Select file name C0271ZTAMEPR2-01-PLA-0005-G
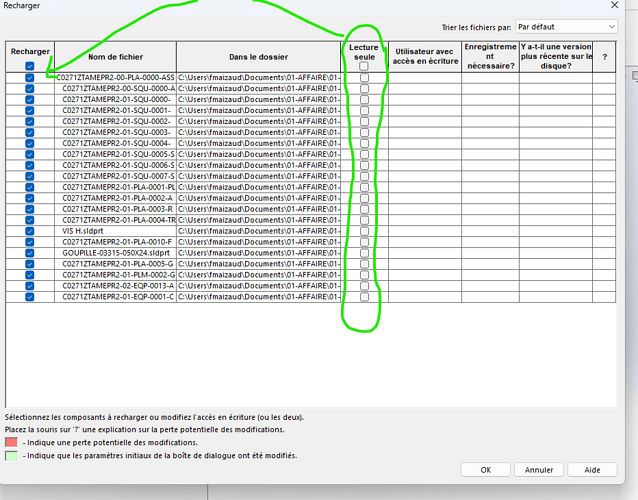638x500 pixels. [118, 264]
